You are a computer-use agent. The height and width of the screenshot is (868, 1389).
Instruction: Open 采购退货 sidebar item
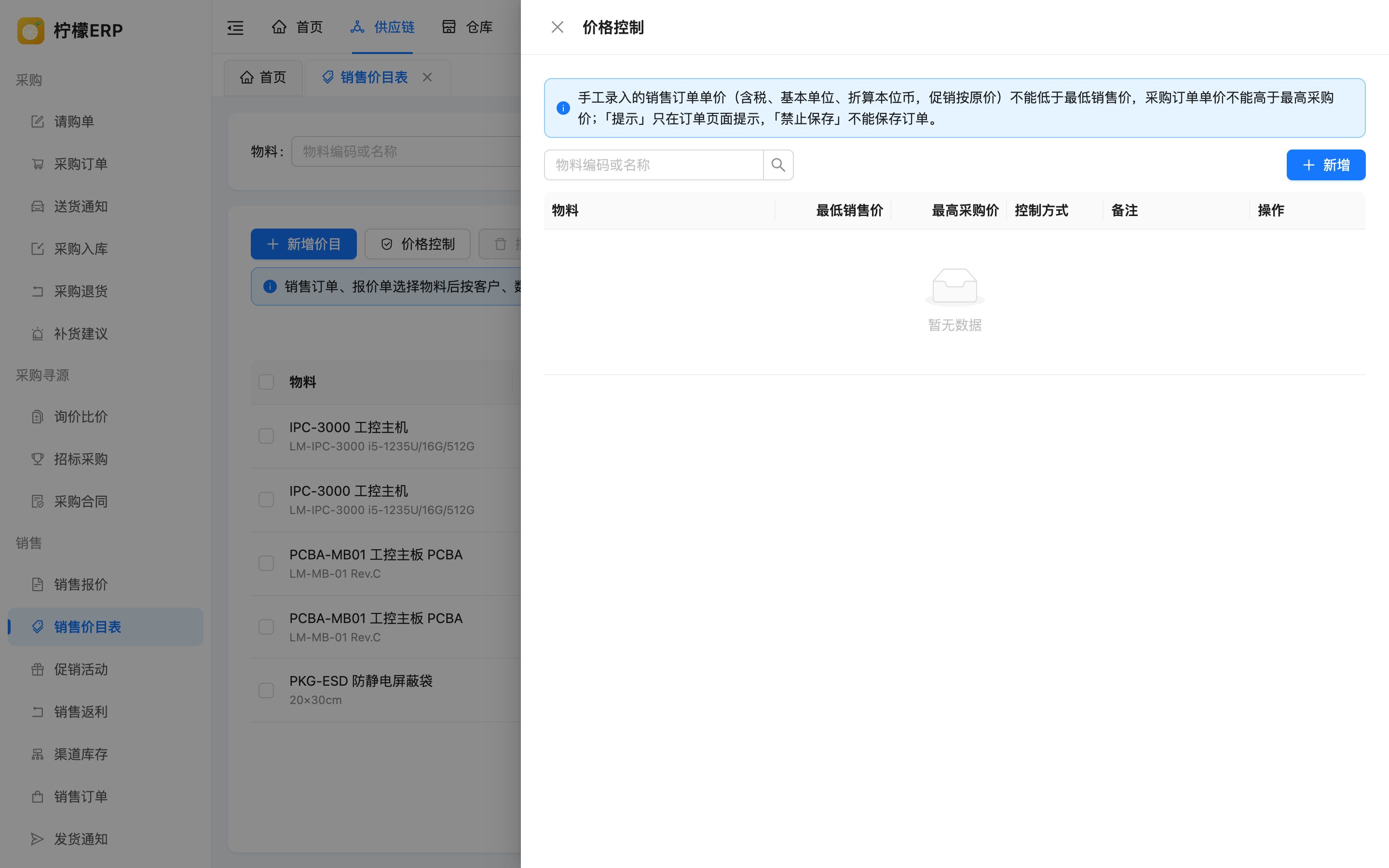[106, 291]
